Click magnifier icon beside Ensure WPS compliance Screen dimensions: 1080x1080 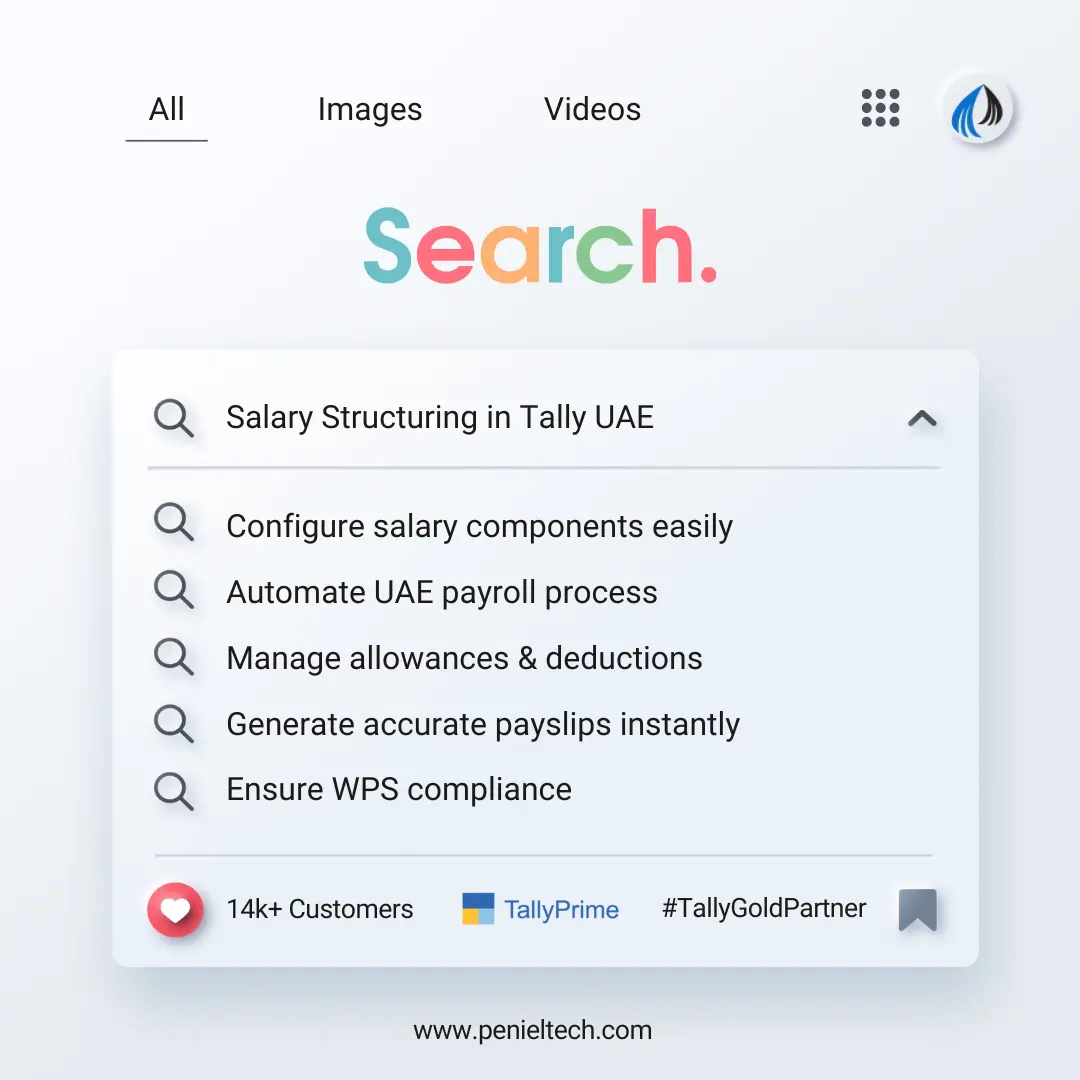click(174, 790)
